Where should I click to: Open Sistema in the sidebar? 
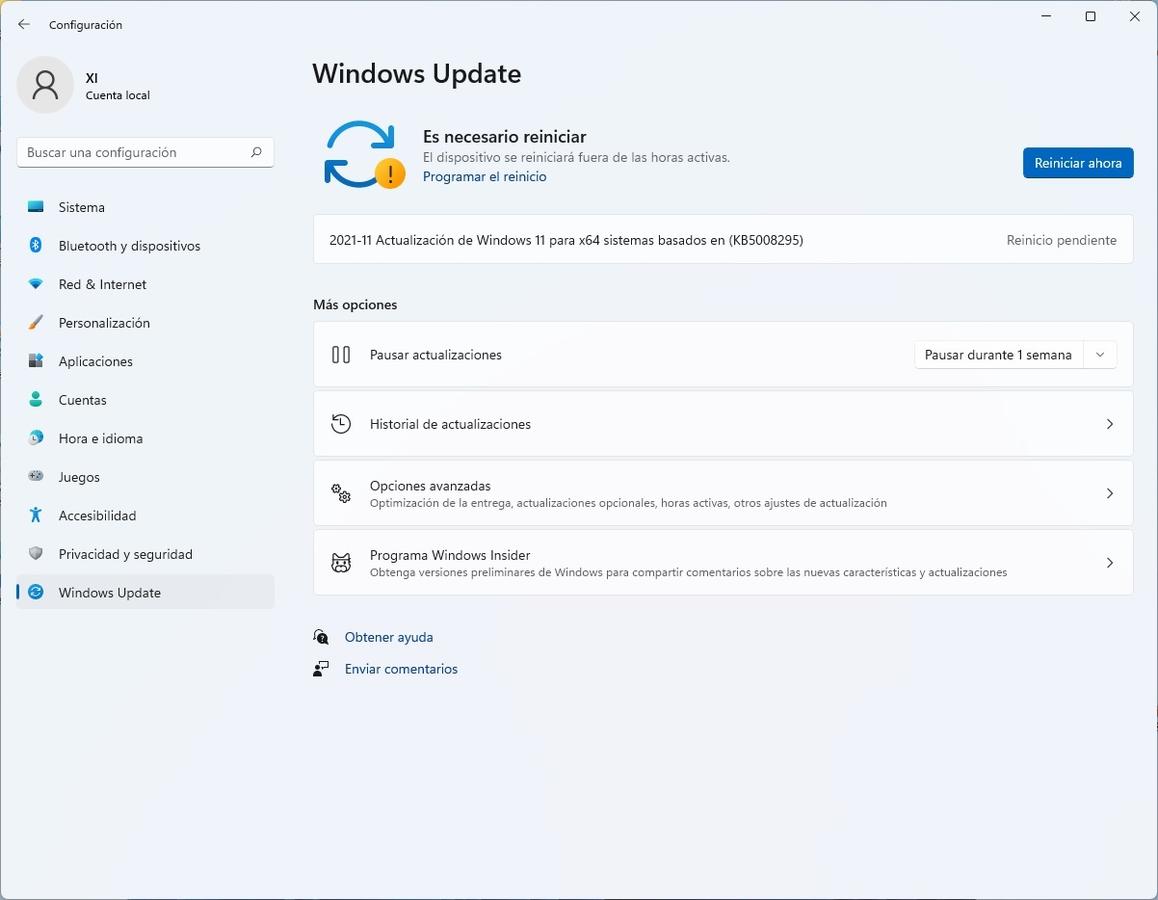(82, 207)
